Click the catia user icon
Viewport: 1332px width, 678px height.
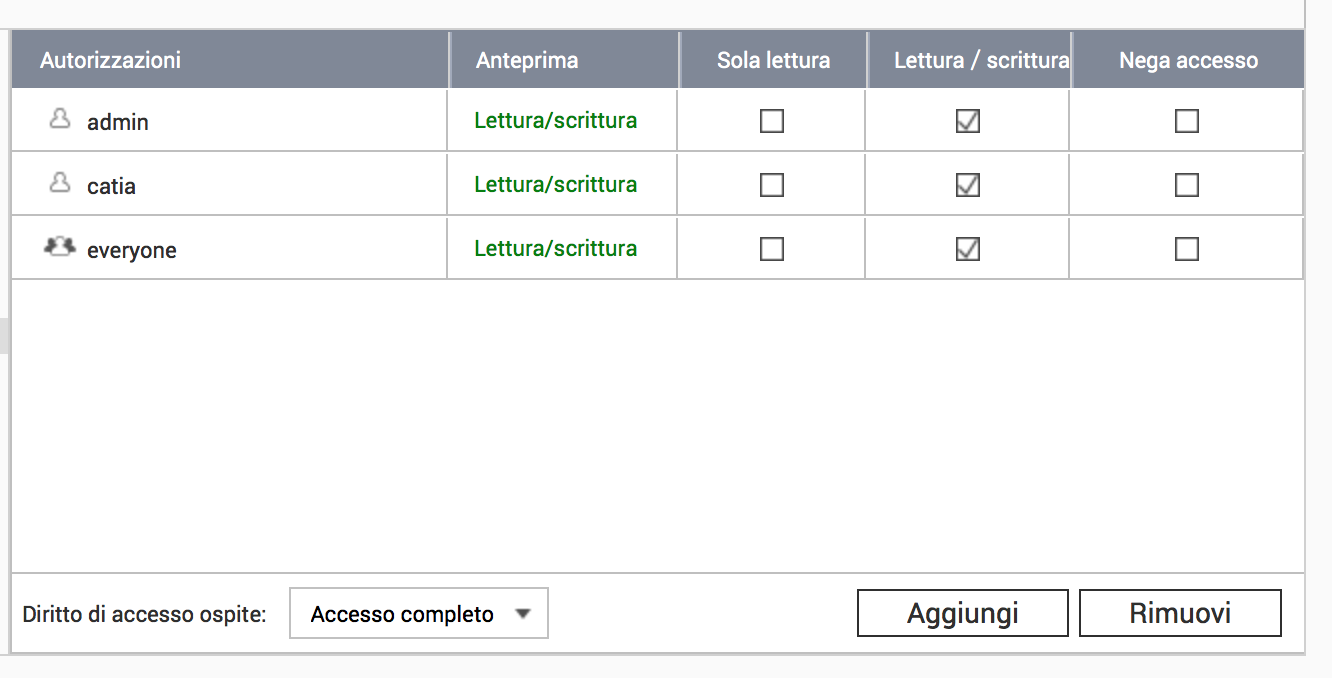coord(60,184)
